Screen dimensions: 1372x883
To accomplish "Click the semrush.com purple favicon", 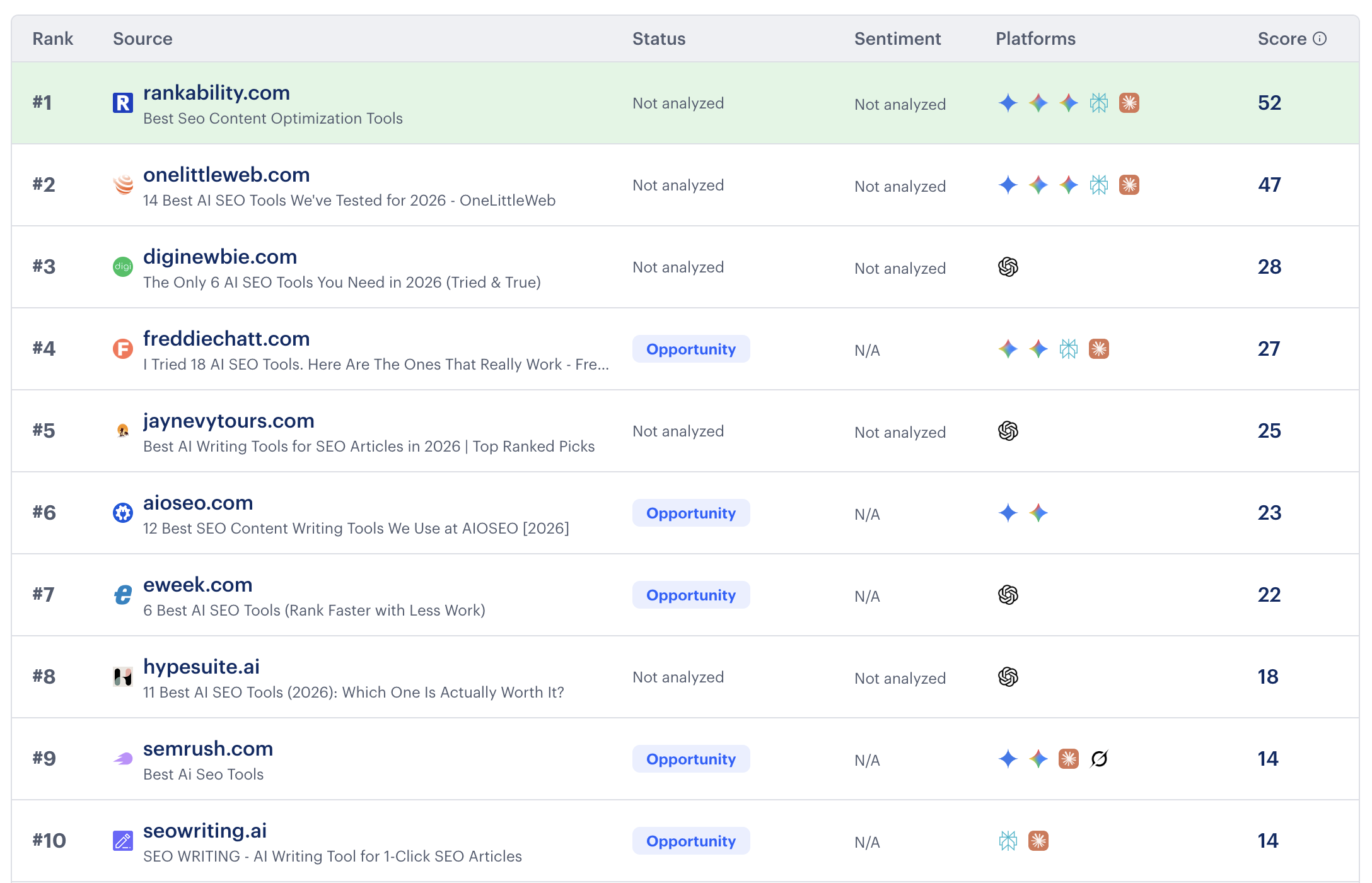I will tap(123, 759).
